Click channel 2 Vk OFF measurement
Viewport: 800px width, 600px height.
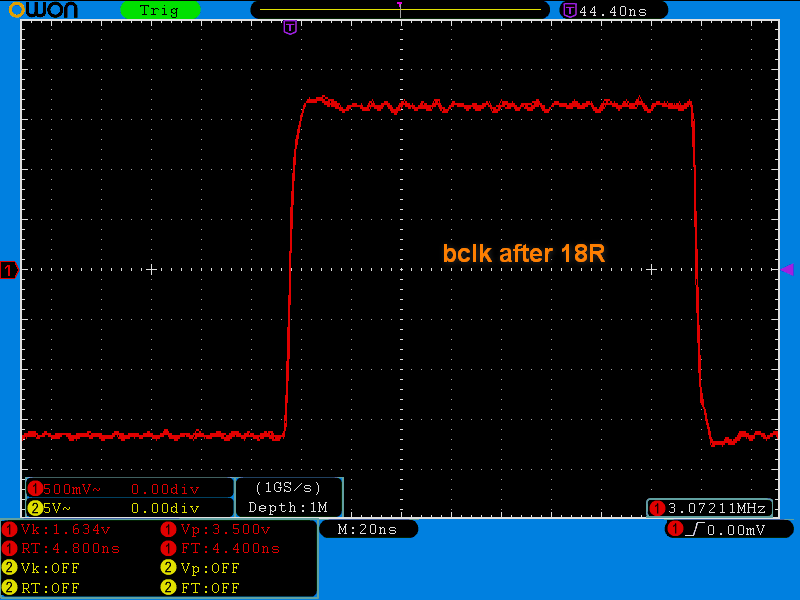tap(41, 568)
